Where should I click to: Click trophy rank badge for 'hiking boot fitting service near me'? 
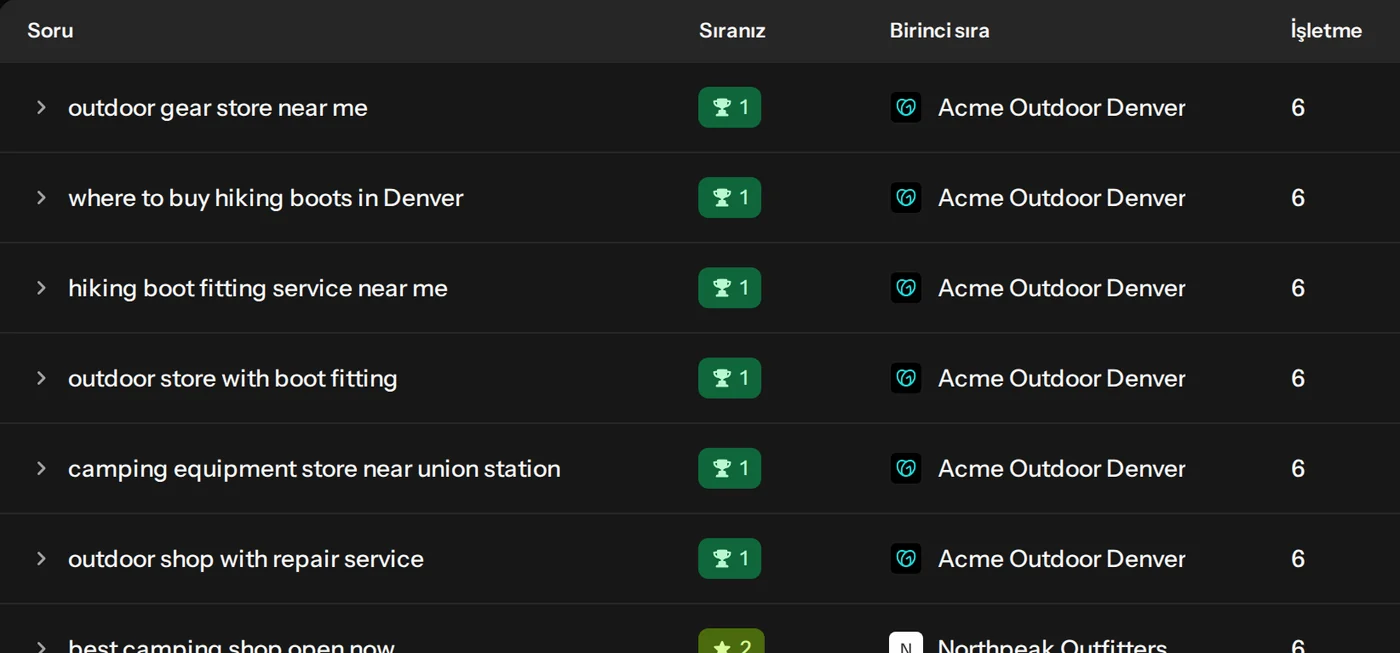(x=730, y=288)
